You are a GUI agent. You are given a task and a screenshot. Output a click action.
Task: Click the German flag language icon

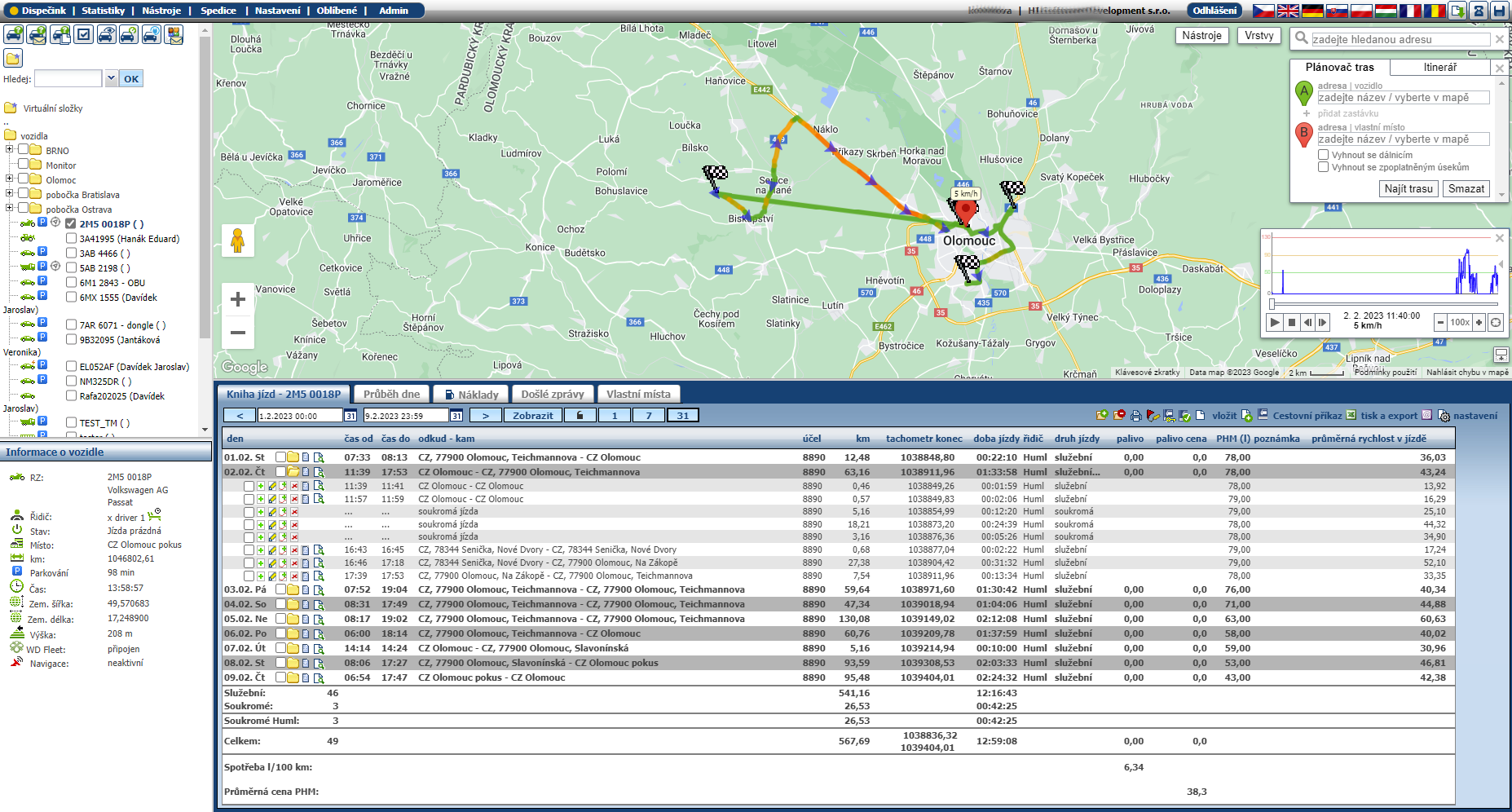[x=1312, y=11]
